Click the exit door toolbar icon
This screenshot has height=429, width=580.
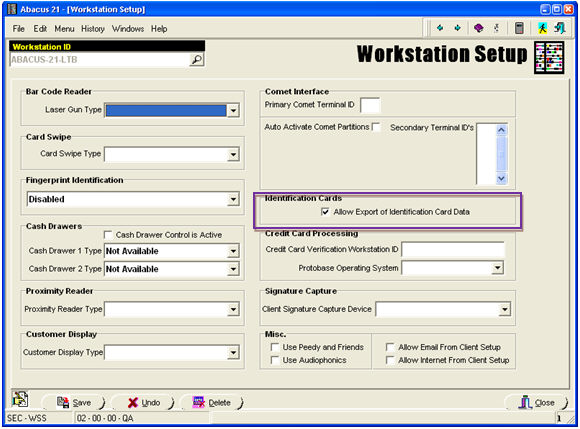pos(560,28)
